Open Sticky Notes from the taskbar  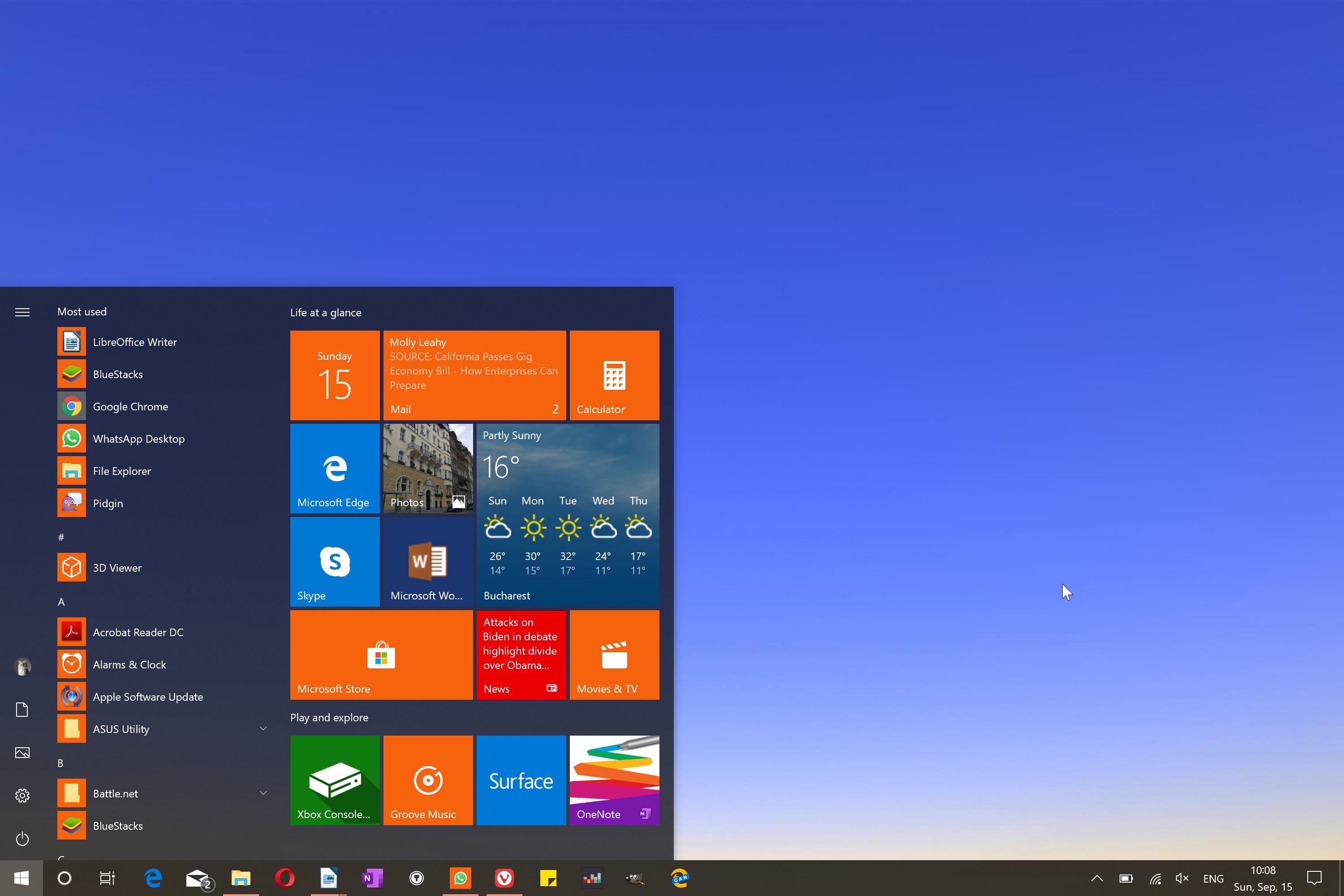(x=548, y=878)
